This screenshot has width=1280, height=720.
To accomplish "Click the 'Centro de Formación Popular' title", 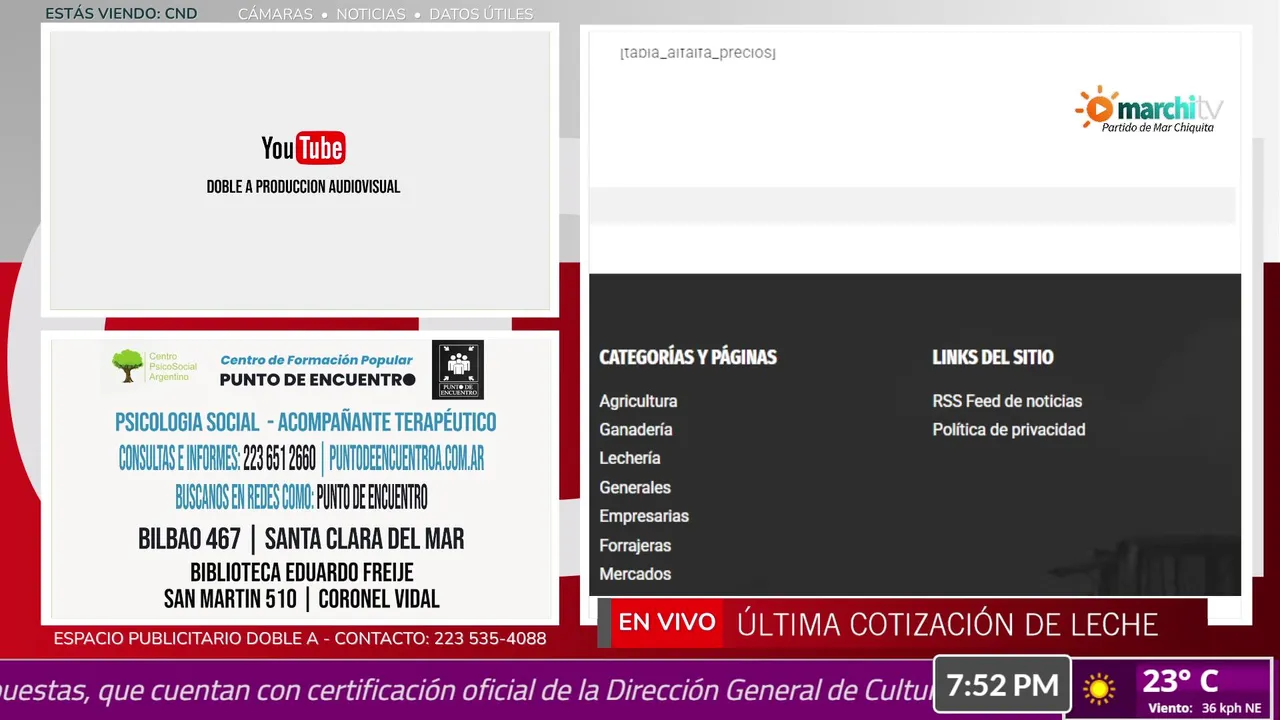I will (x=316, y=360).
